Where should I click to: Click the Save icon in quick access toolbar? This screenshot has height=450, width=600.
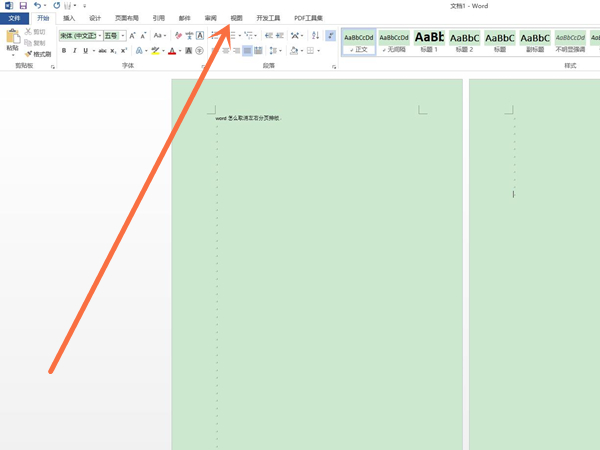point(21,6)
